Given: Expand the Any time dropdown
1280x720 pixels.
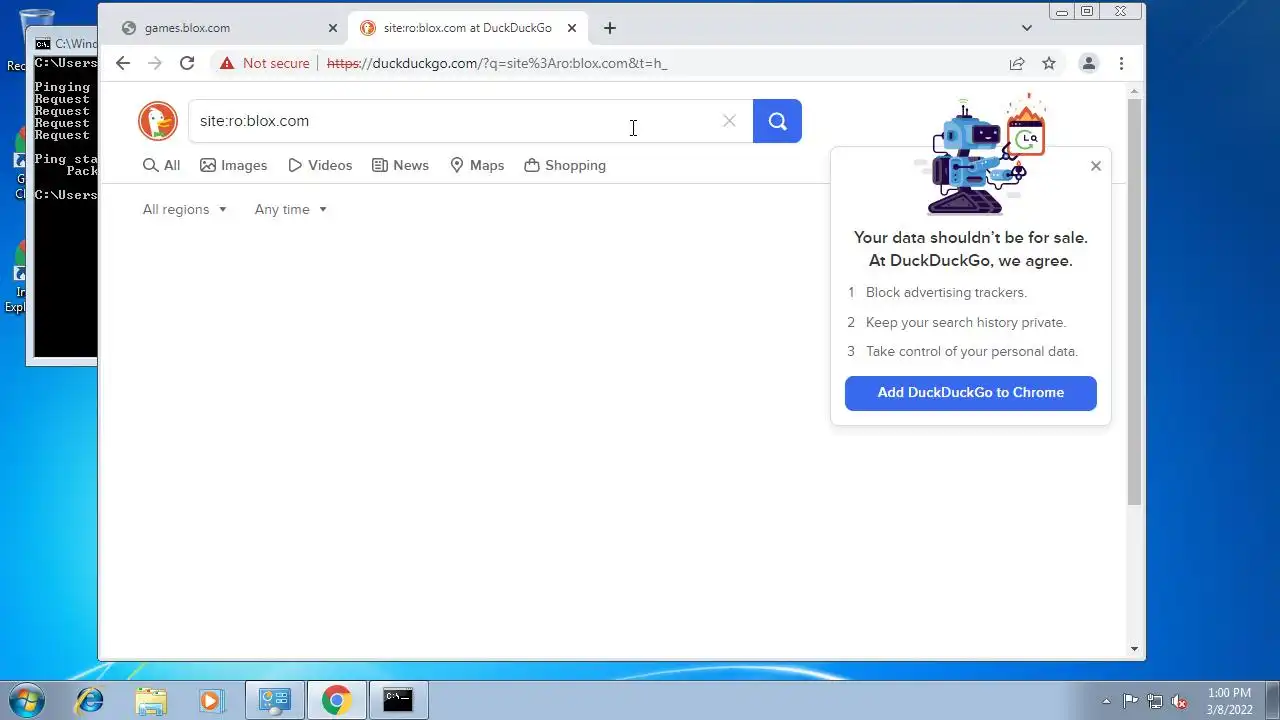Looking at the screenshot, I should tap(290, 209).
